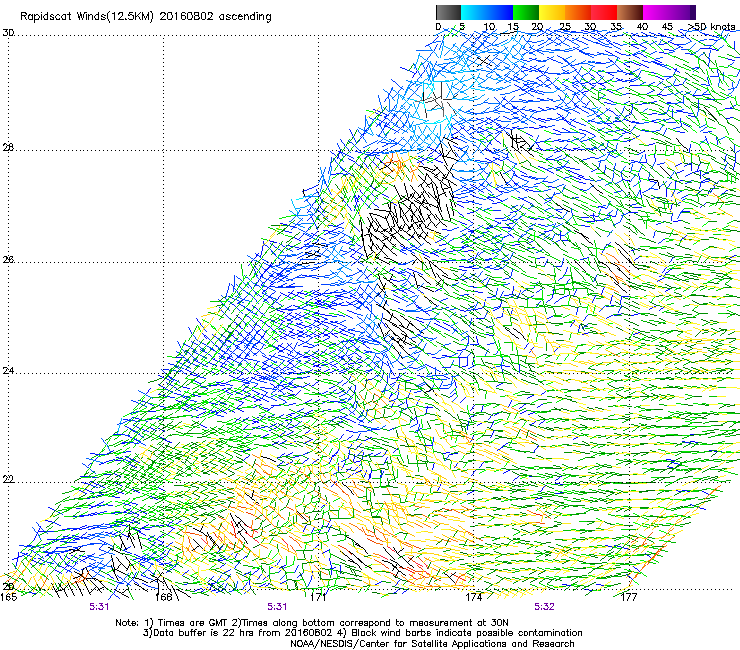Screen dimensions: 740x650
Task: Click the '5:31' time label between 168 and 171
Action: point(277,607)
